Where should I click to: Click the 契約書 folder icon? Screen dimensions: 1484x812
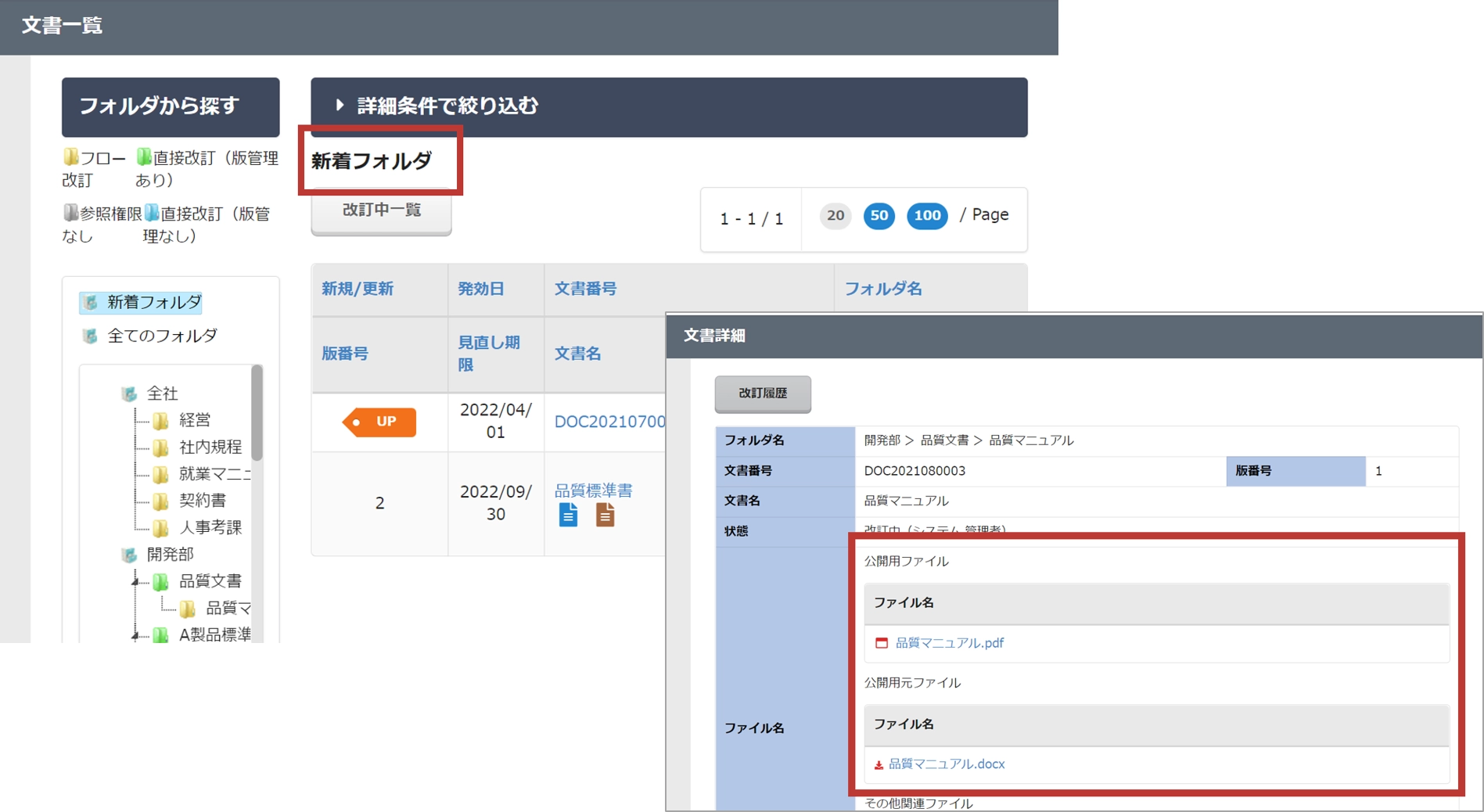[x=160, y=501]
